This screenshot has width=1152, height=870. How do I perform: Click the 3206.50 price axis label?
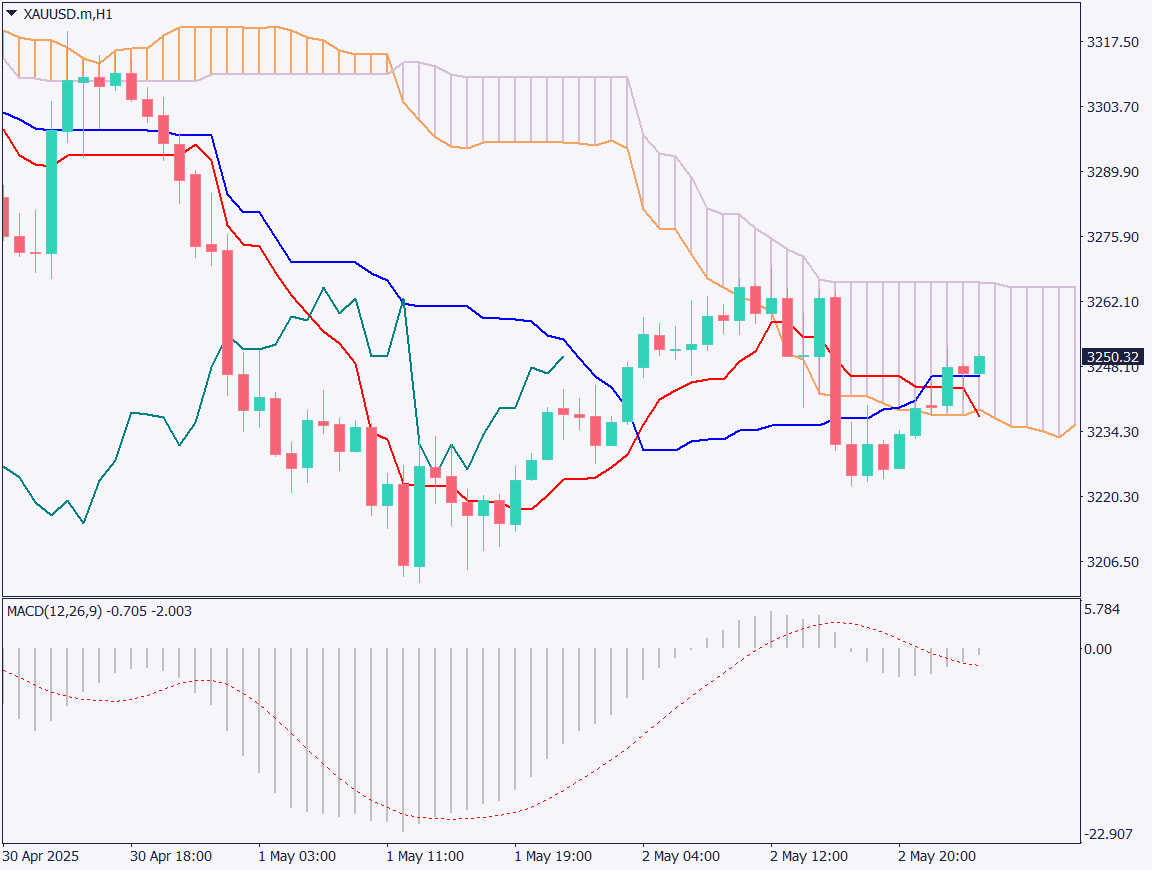1111,562
